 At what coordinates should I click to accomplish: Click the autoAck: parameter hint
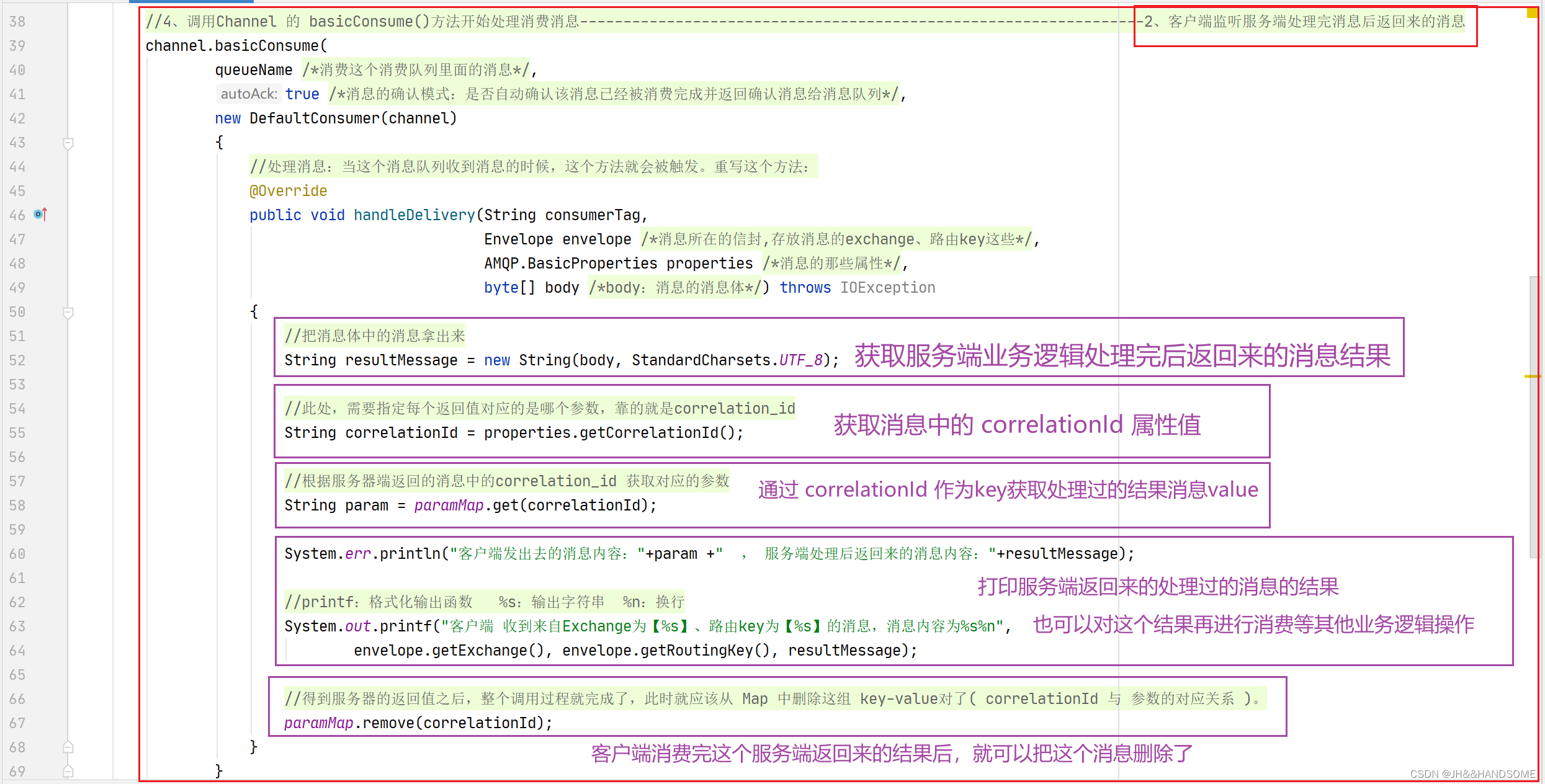tap(249, 94)
